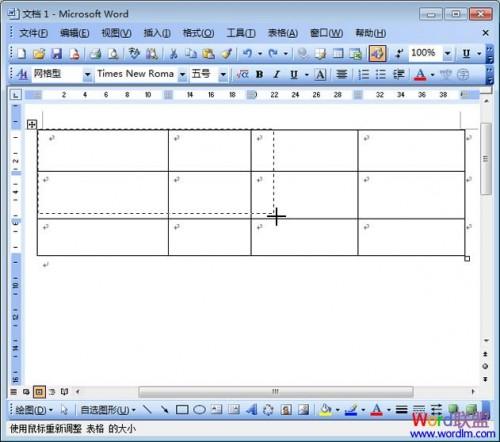Viewport: 500px width, 442px height.
Task: Insert WordArt from drawing toolbar
Action: point(251,409)
